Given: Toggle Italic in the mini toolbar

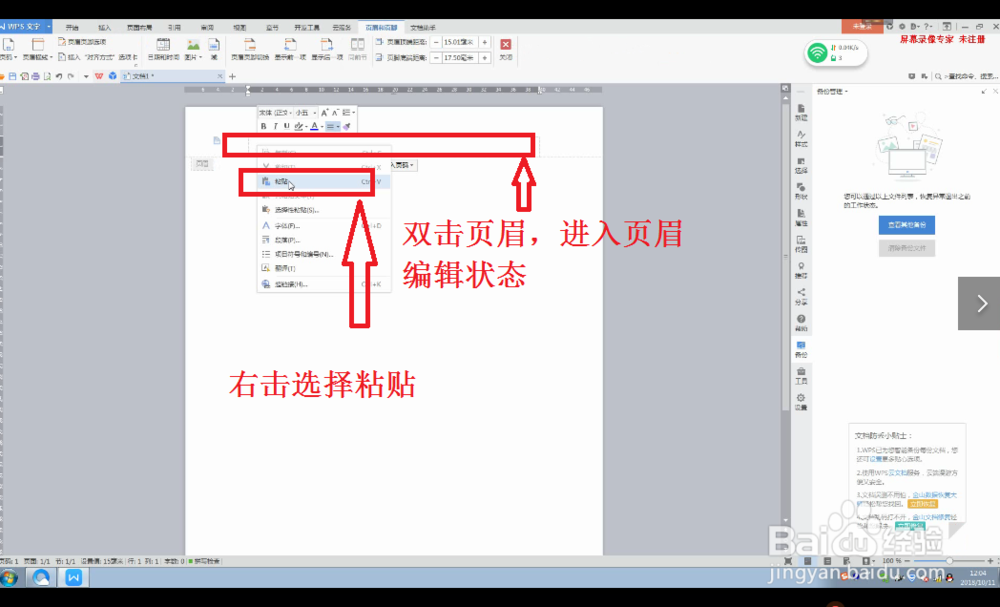Looking at the screenshot, I should [x=276, y=126].
